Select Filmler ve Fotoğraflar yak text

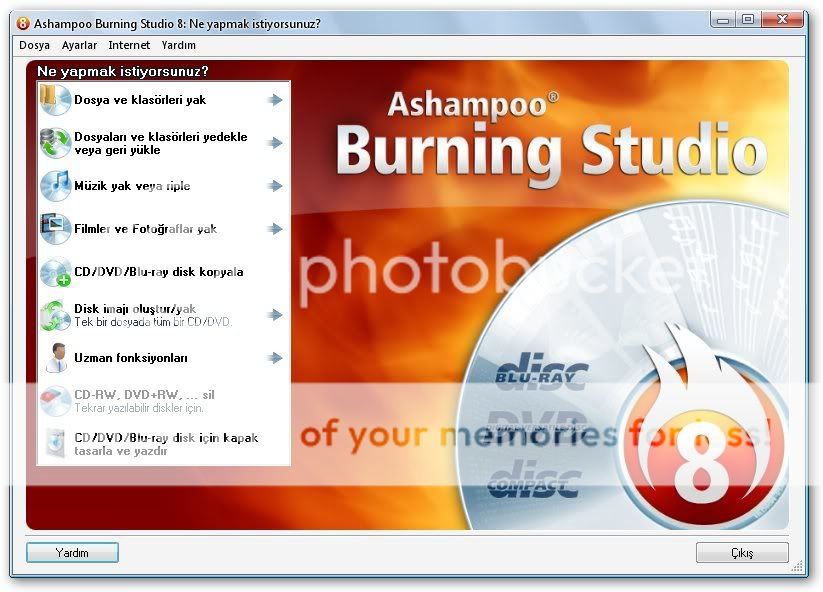(145, 229)
